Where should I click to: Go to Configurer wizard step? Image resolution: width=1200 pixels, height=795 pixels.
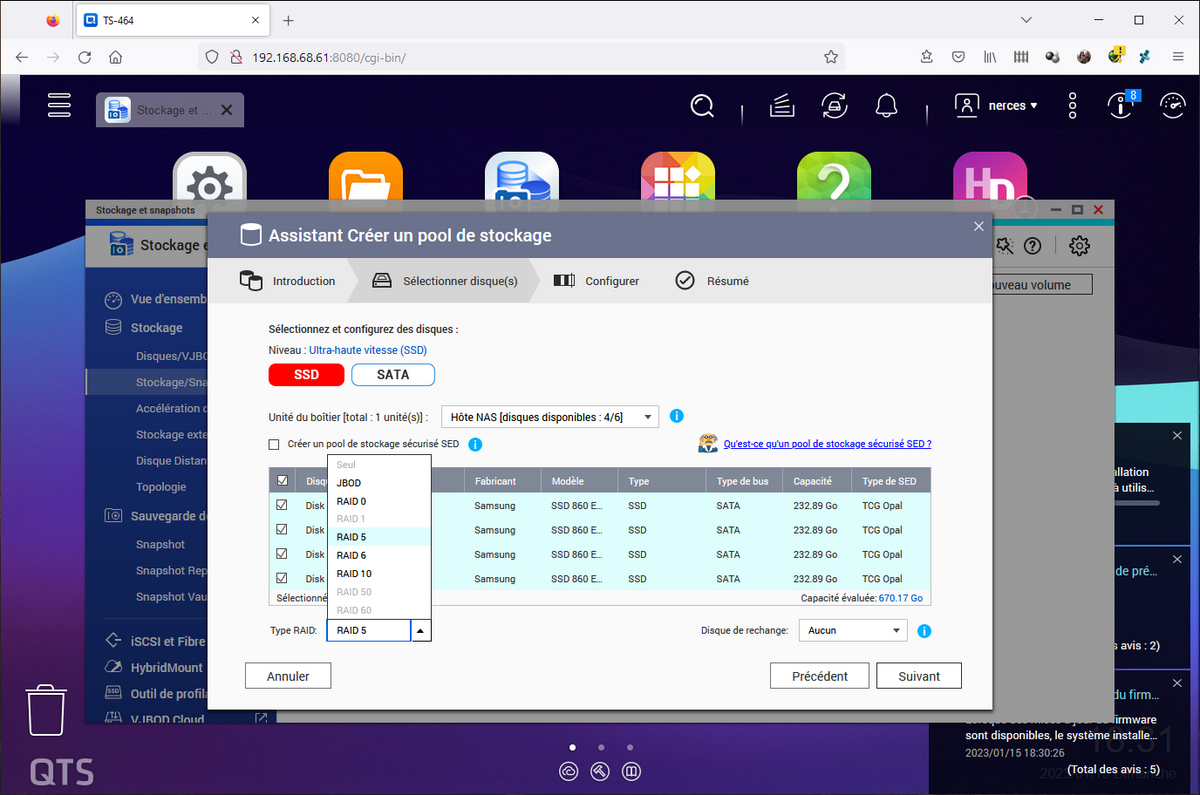point(596,281)
